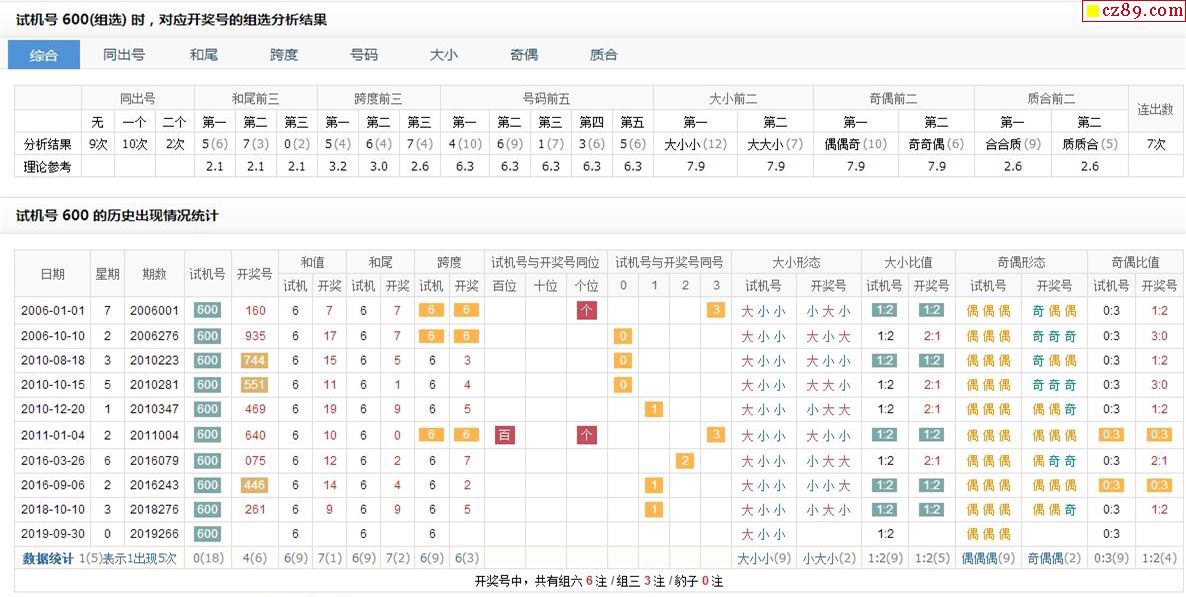1186x597 pixels.
Task: Click period number 2019266
Action: click(x=154, y=534)
